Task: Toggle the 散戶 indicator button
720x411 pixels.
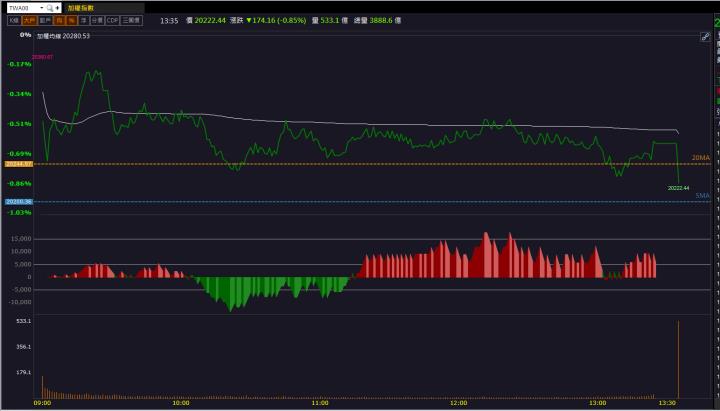Action: coord(45,20)
